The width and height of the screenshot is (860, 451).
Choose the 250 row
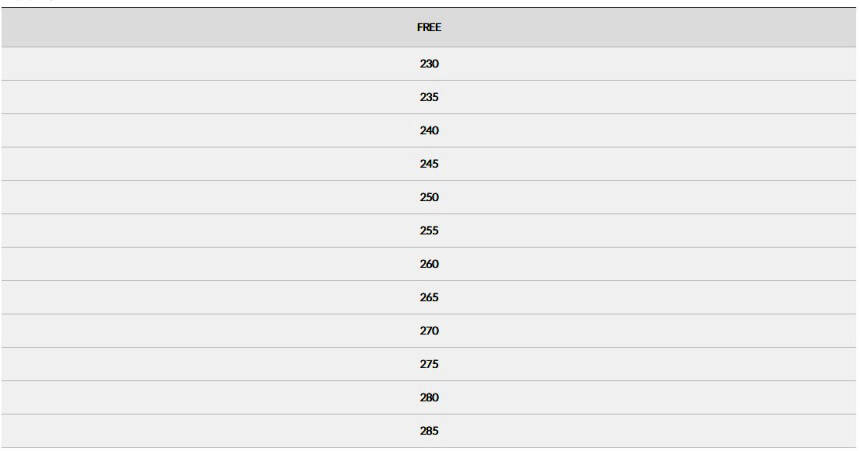pyautogui.click(x=429, y=197)
